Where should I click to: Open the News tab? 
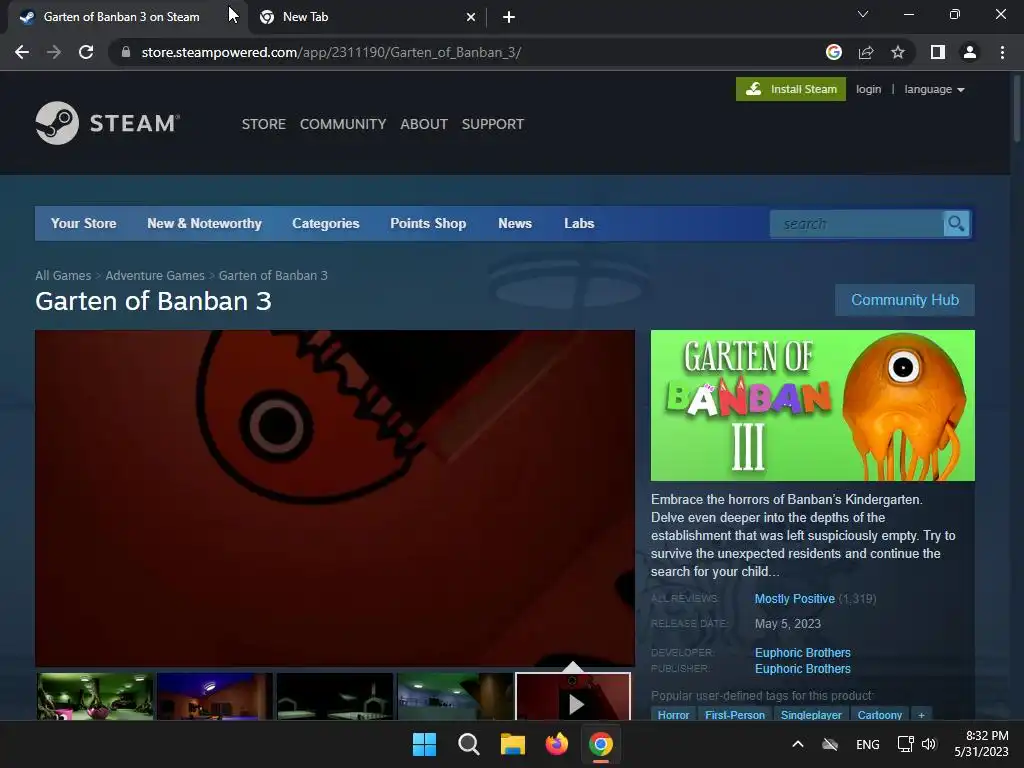(x=515, y=223)
